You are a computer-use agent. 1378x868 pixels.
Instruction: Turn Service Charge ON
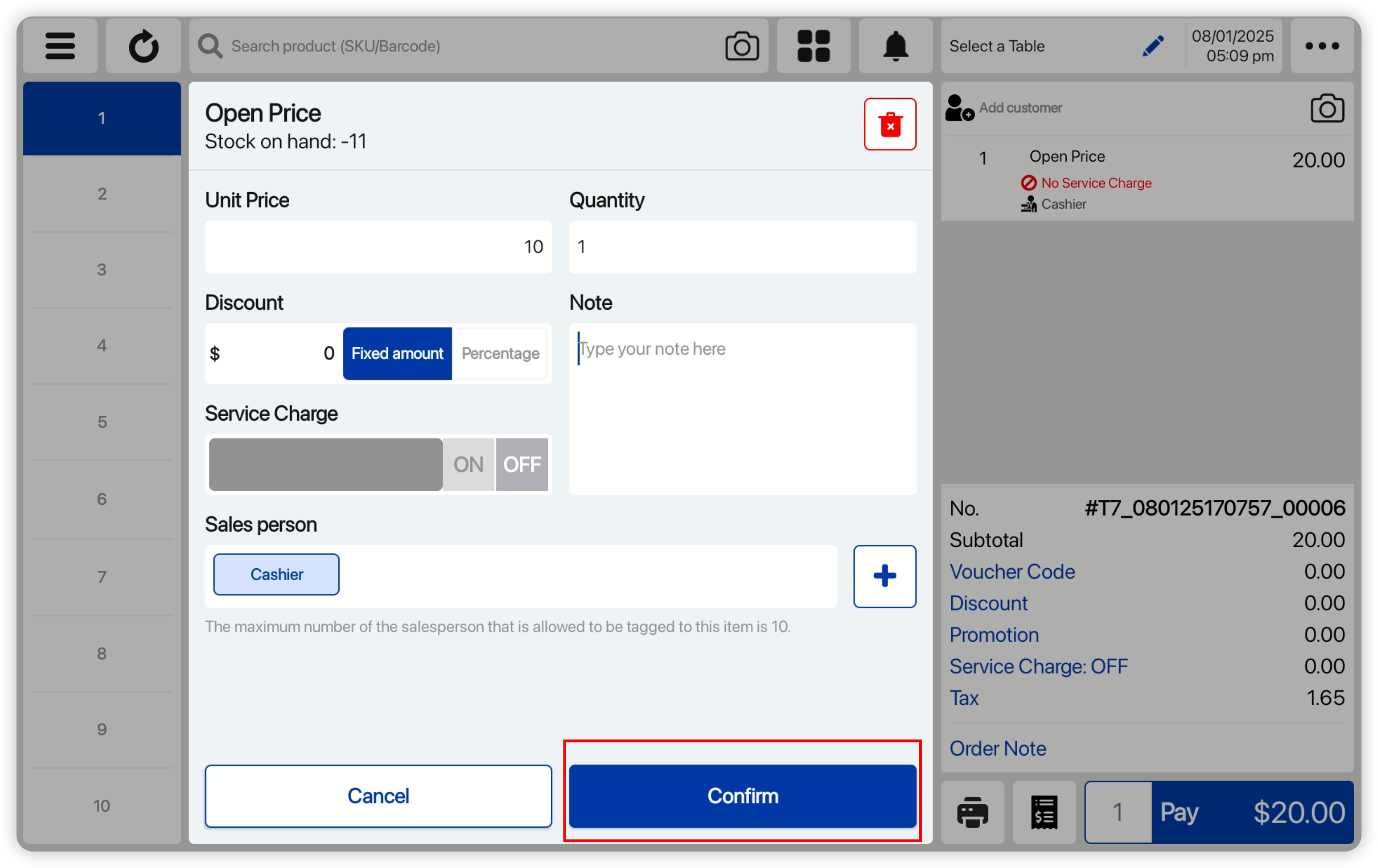coord(468,465)
